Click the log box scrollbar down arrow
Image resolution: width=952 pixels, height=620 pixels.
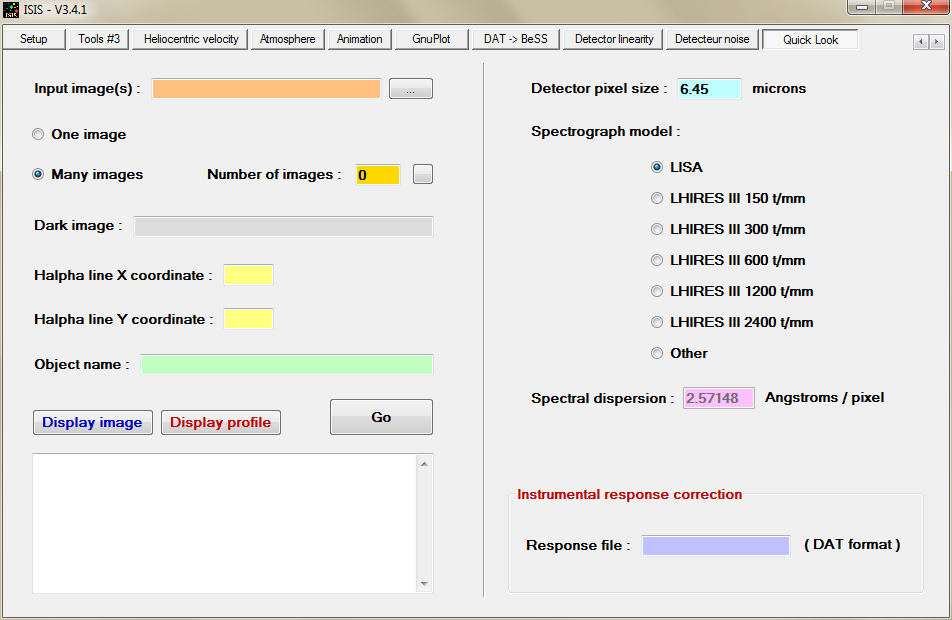pyautogui.click(x=424, y=584)
